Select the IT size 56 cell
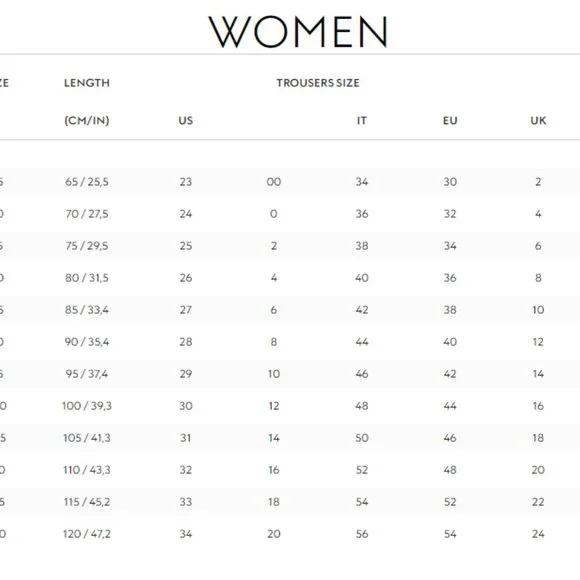 click(x=362, y=534)
